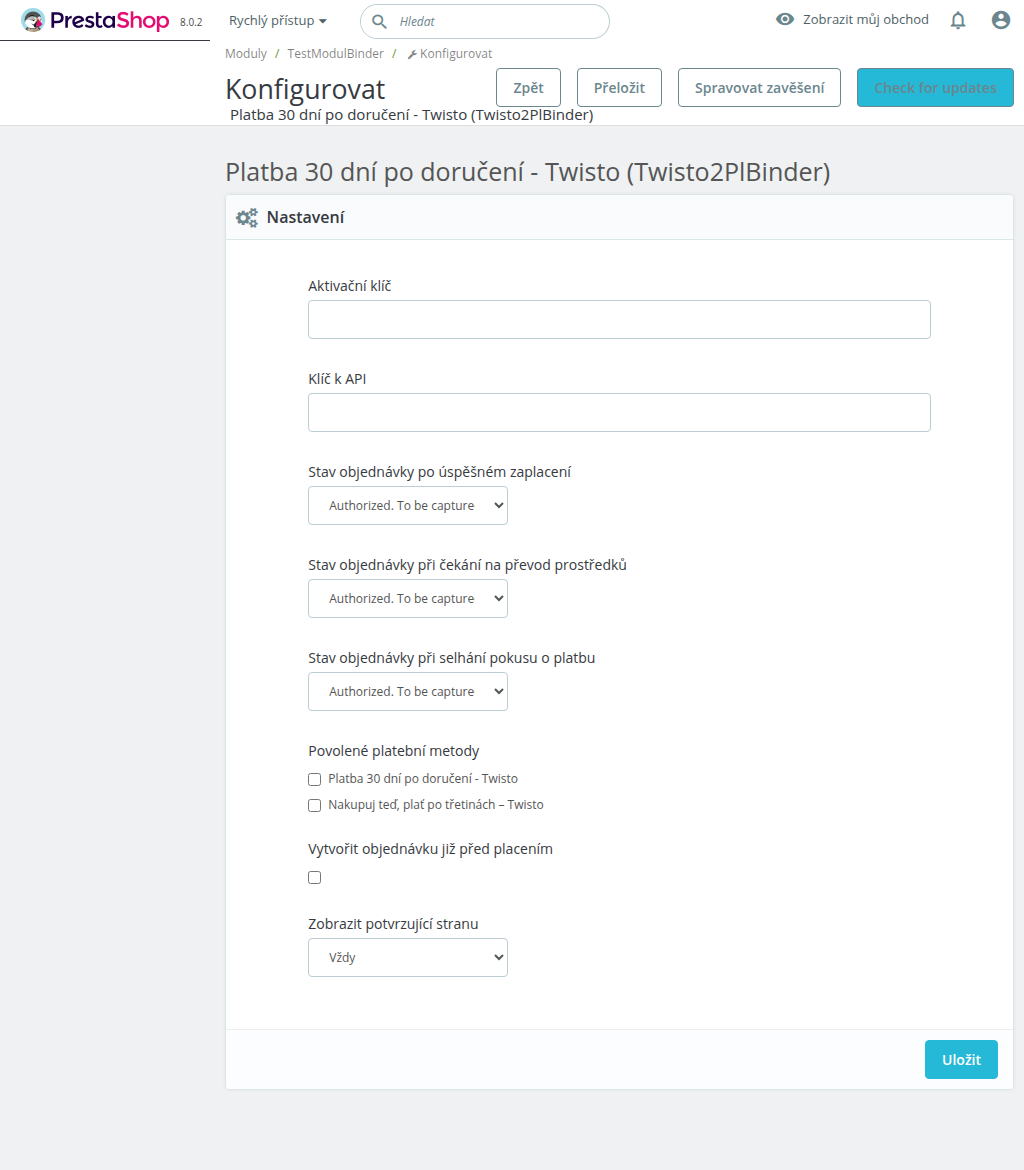Open the notifications bell
The height and width of the screenshot is (1170, 1024).
click(x=958, y=20)
